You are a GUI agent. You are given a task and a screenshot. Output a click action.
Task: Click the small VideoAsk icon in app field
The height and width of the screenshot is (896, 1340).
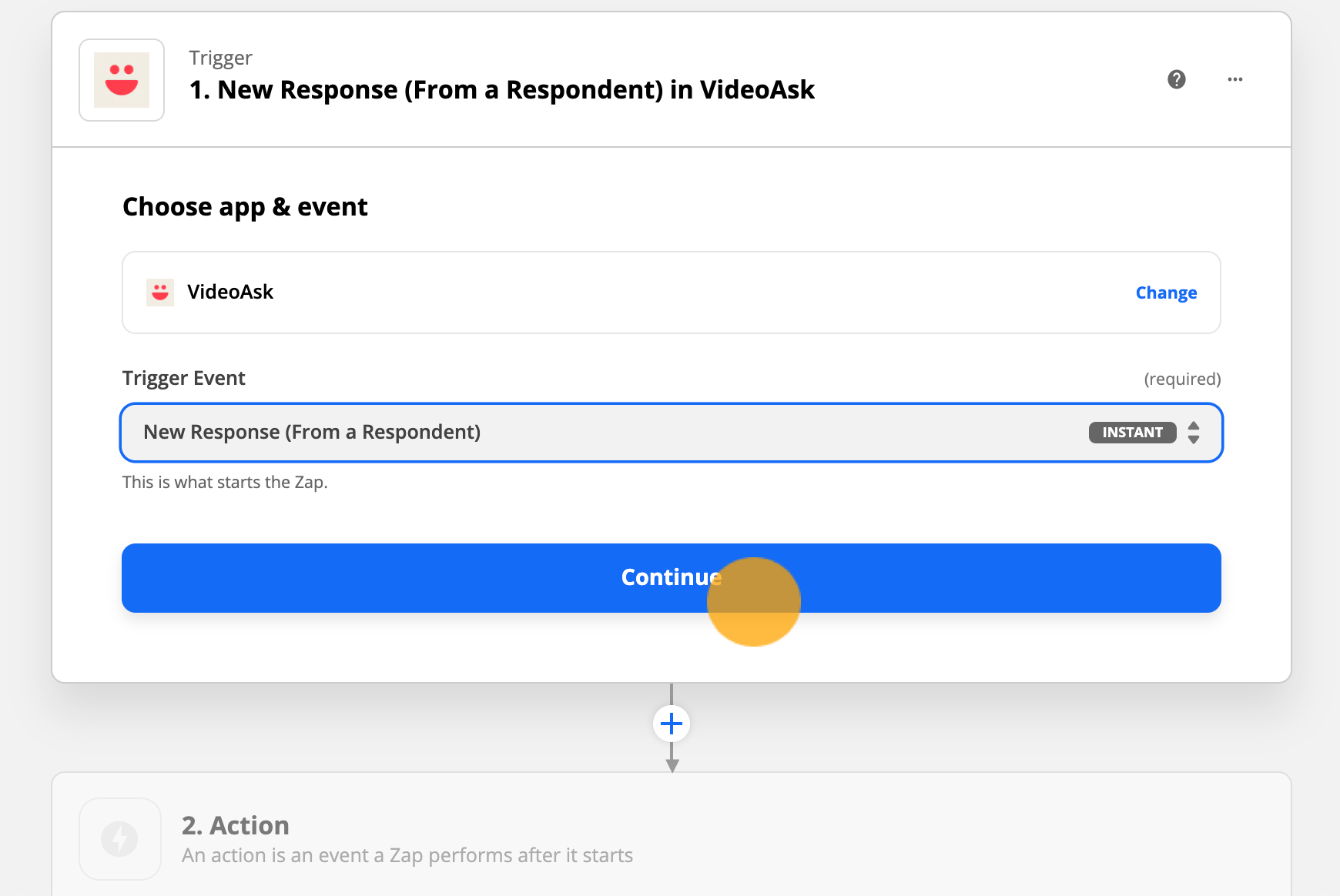pos(160,293)
